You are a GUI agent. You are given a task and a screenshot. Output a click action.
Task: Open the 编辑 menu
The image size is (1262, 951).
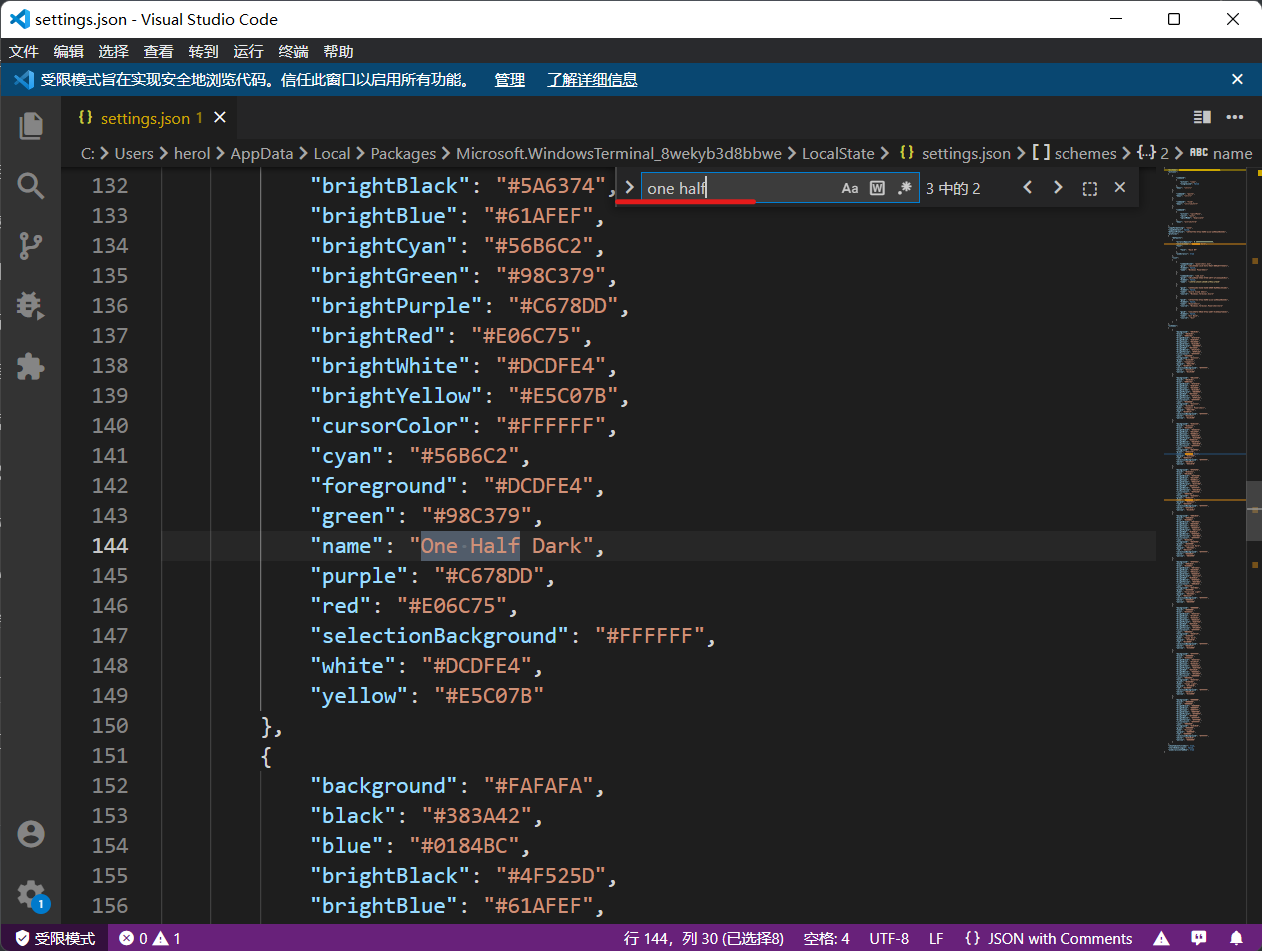pos(69,51)
